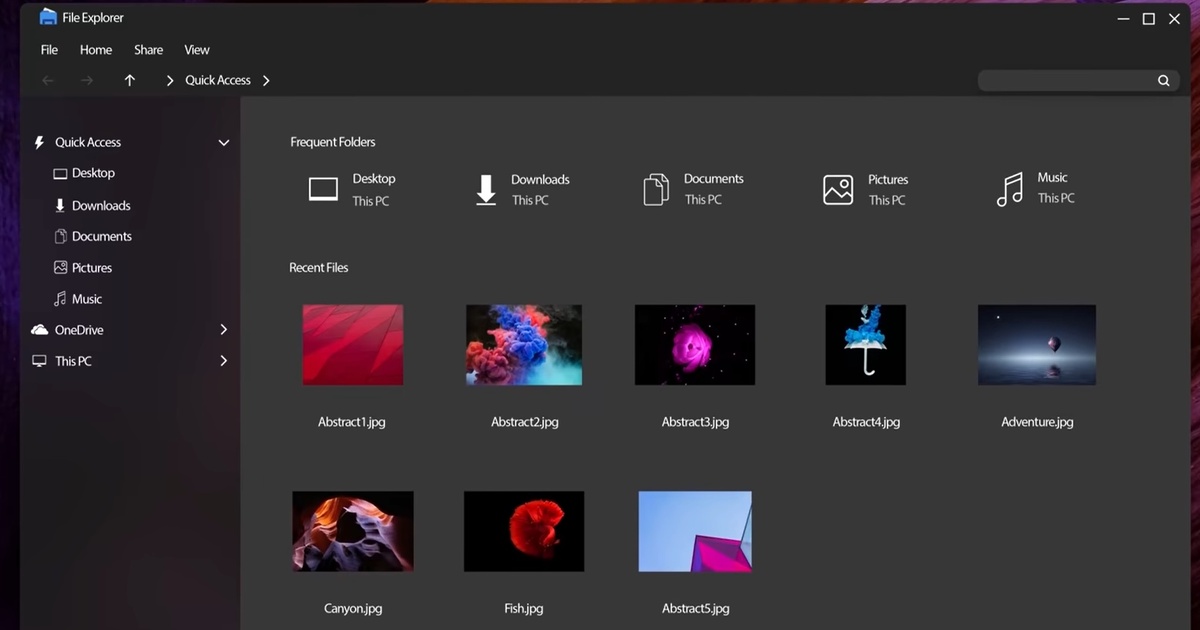The width and height of the screenshot is (1200, 630).
Task: Click the forward arrow navigation icon
Action: click(88, 80)
